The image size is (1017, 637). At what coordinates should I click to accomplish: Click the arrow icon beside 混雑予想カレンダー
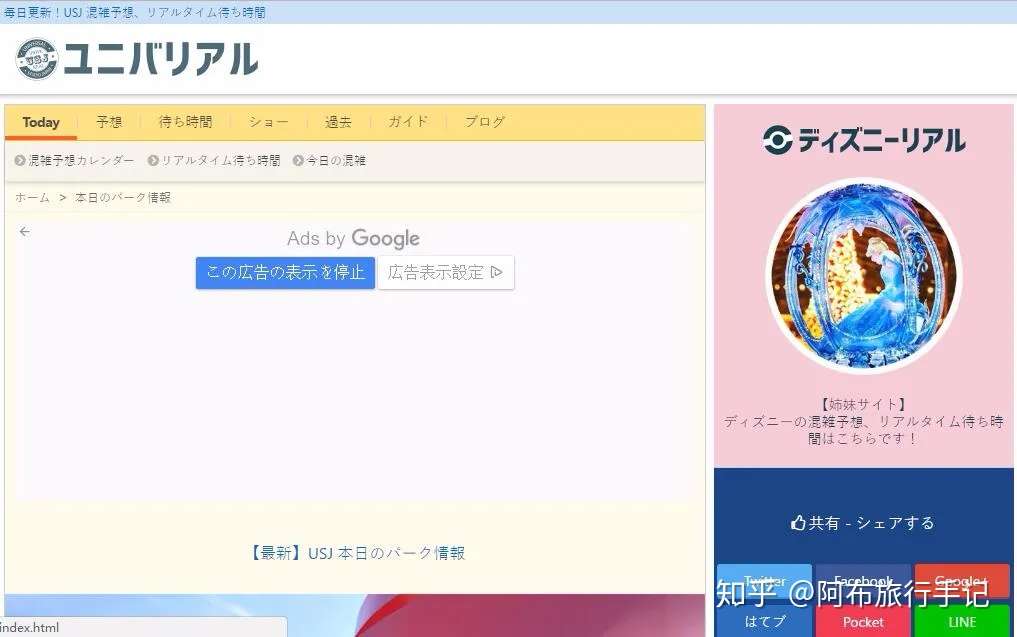18,160
